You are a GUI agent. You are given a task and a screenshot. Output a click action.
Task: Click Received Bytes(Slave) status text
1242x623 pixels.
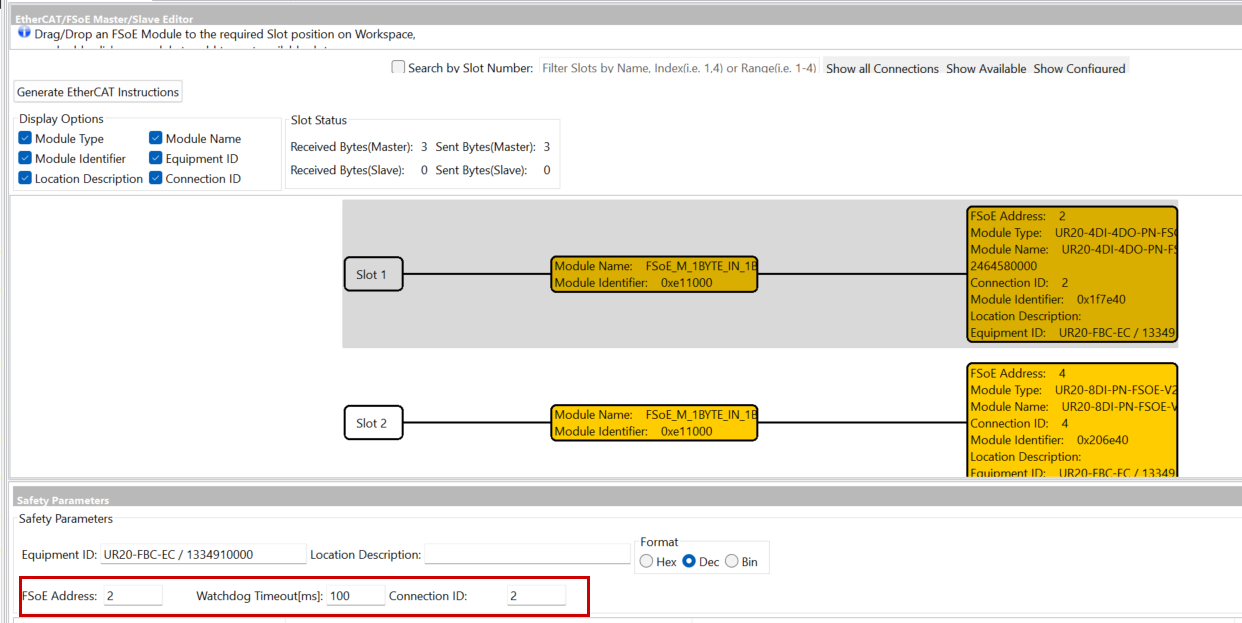347,170
